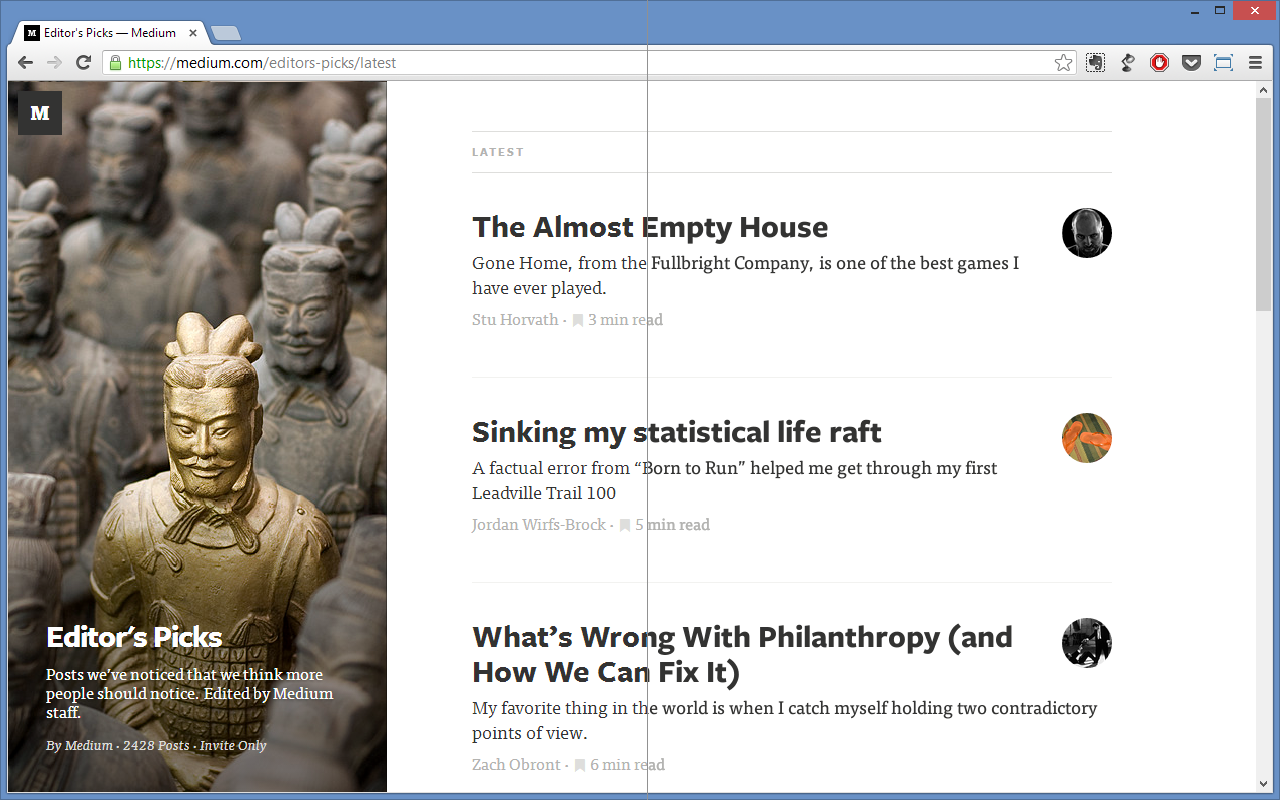
Task: Click the 'Gone Home, from the Fullbright' excerpt
Action: pos(745,276)
